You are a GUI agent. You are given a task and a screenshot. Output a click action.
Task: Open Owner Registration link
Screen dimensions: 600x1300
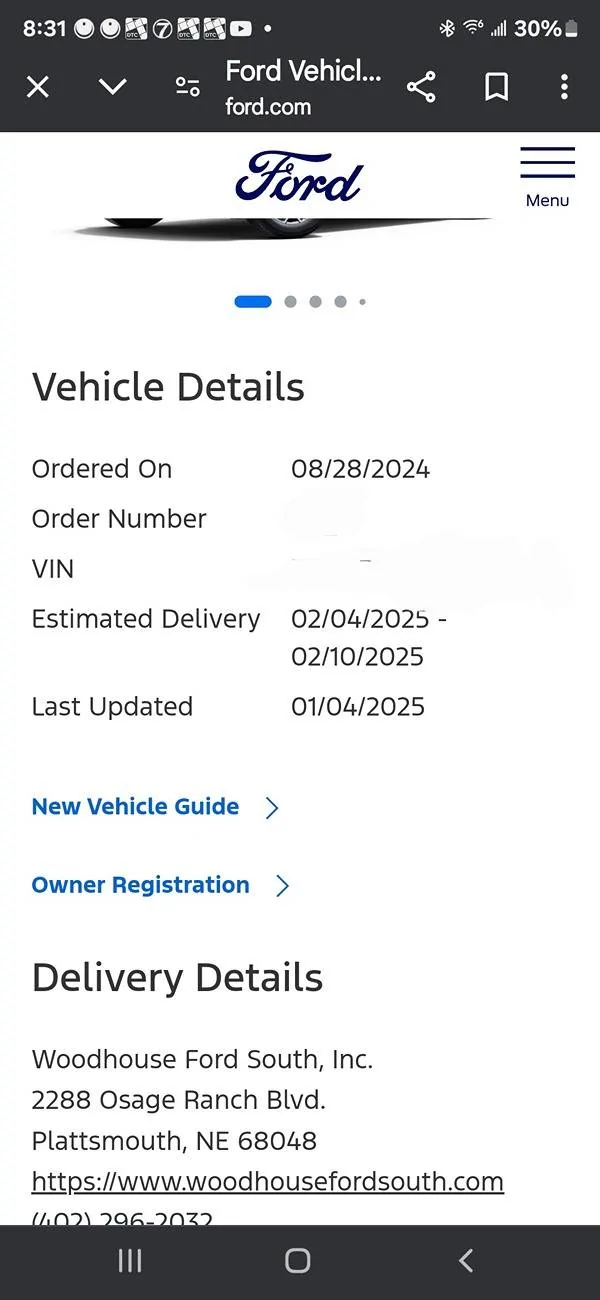pos(141,885)
